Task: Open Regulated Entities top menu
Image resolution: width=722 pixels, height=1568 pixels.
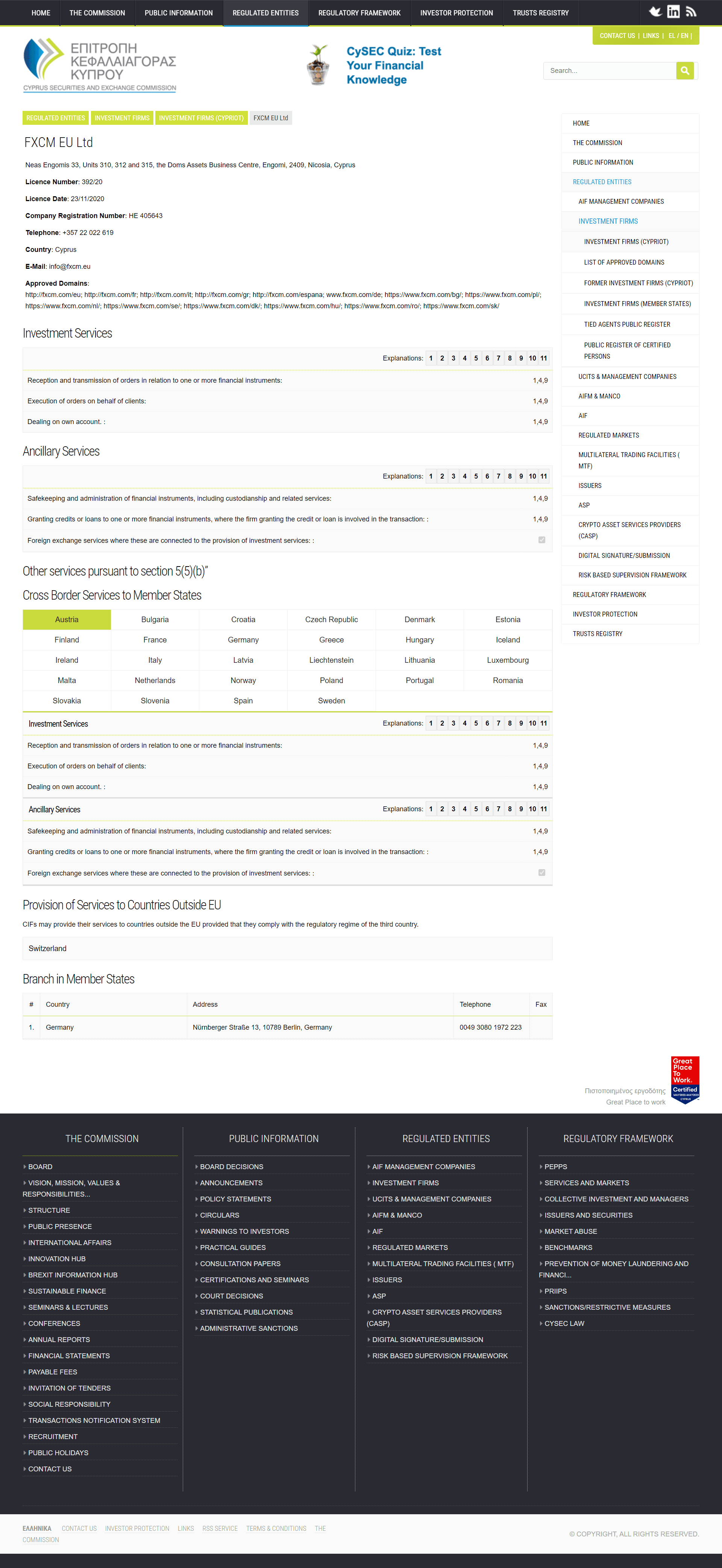Action: (x=265, y=13)
